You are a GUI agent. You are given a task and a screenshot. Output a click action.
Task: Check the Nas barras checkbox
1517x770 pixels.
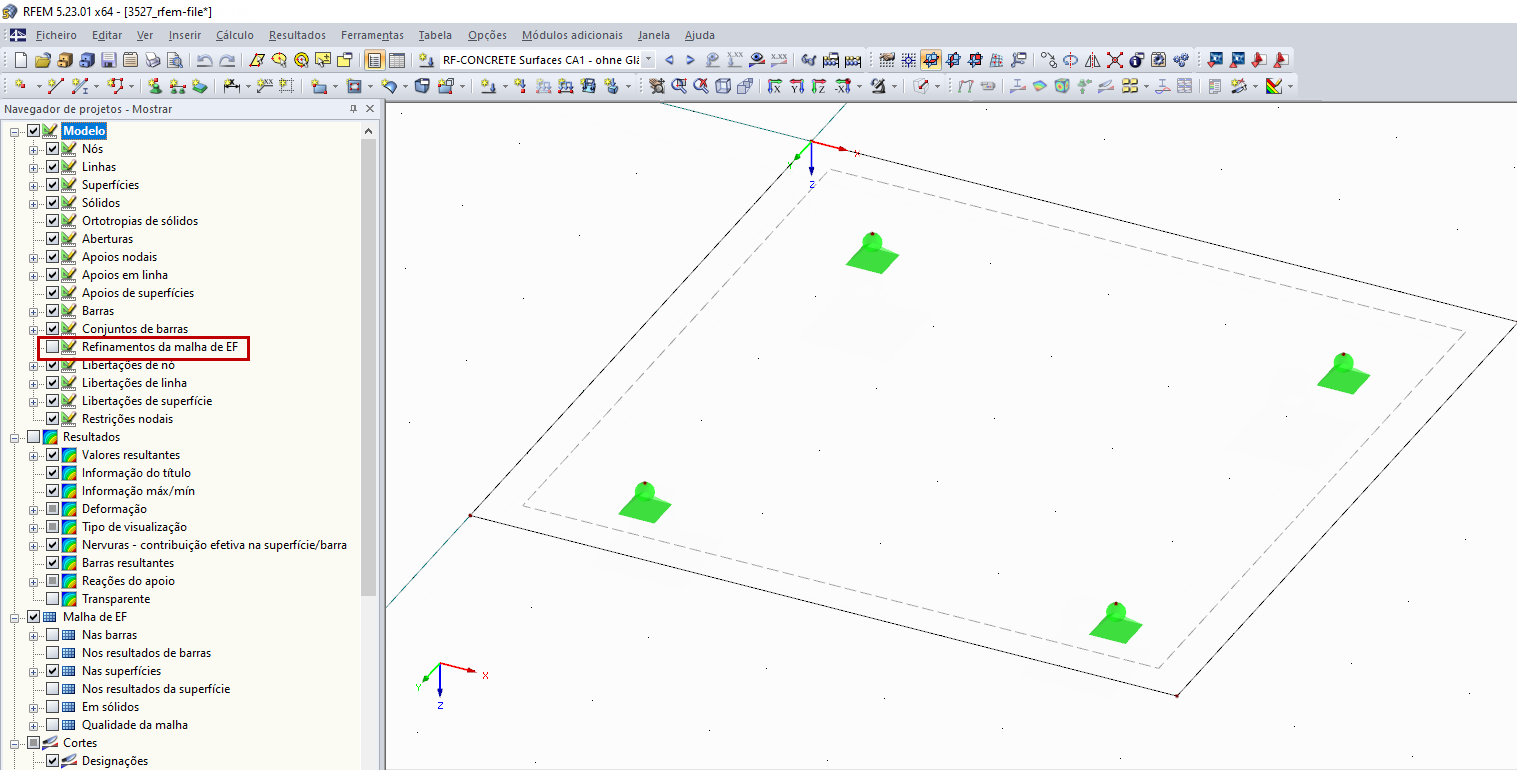[52, 635]
